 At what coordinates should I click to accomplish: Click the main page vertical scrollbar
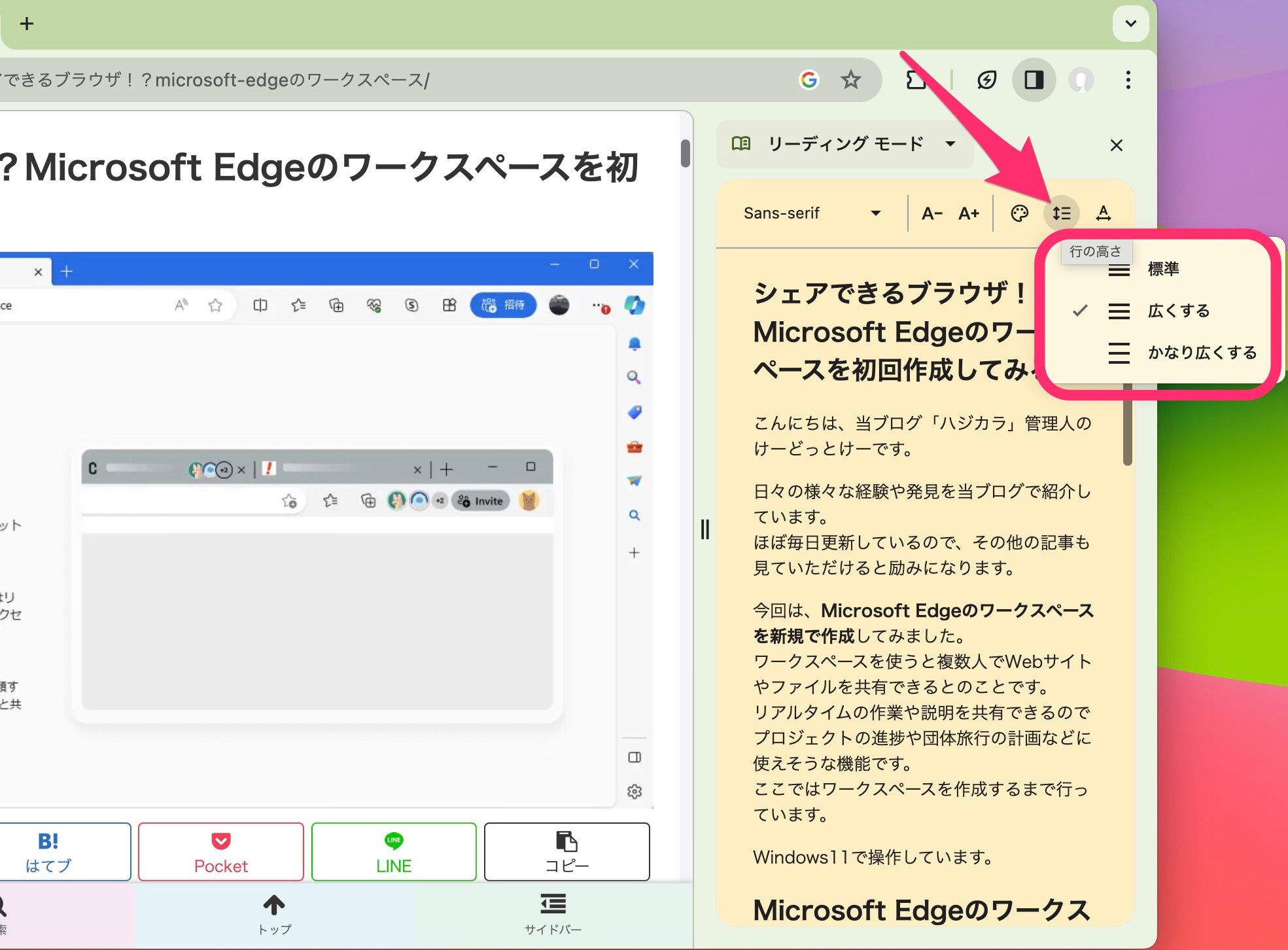coord(685,153)
